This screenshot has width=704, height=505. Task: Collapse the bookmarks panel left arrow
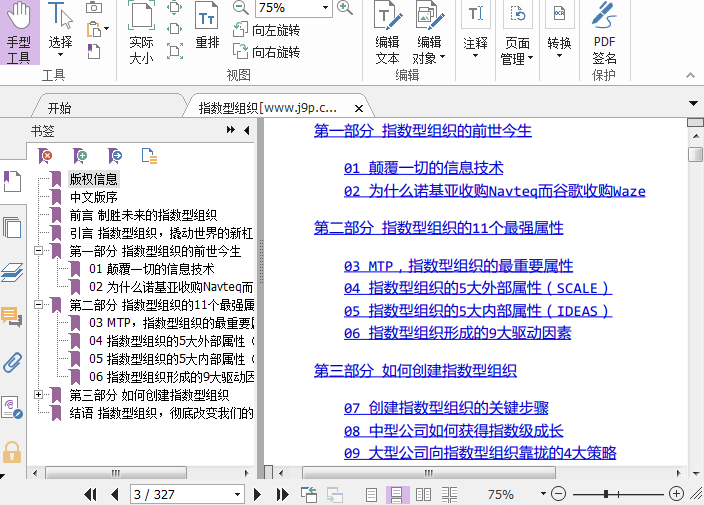pyautogui.click(x=246, y=130)
